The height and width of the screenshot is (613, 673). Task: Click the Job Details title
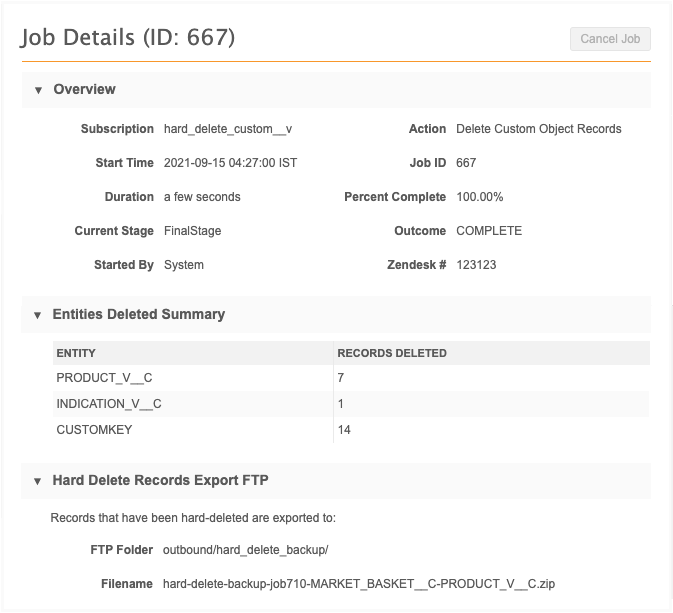pyautogui.click(x=128, y=39)
